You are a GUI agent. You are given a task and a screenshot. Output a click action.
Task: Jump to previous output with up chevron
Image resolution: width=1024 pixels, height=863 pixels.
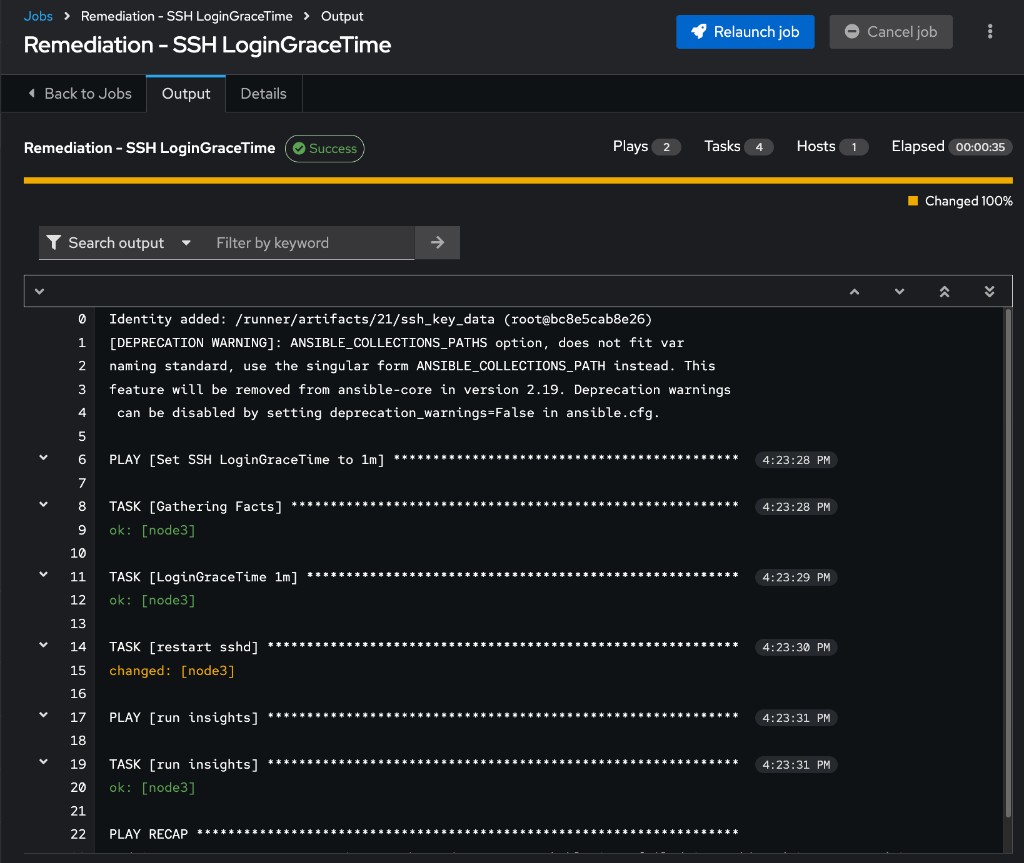pyautogui.click(x=854, y=291)
